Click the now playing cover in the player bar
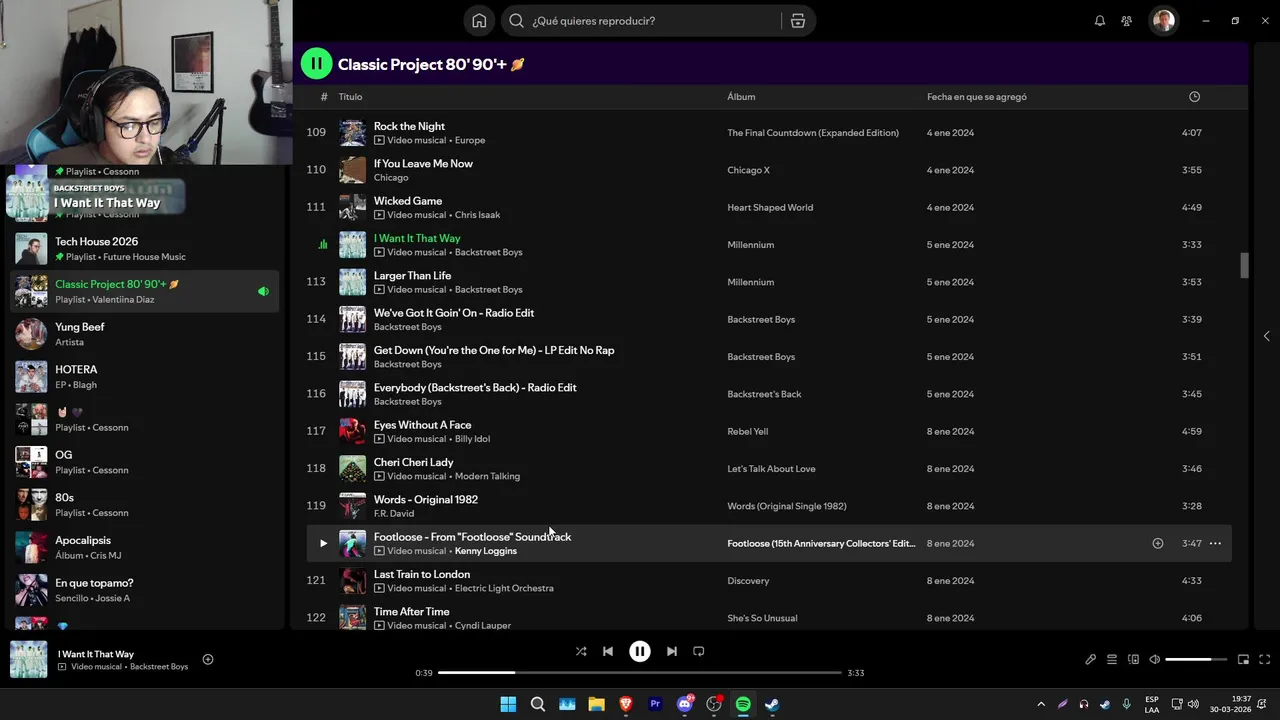The image size is (1280, 720). point(29,659)
